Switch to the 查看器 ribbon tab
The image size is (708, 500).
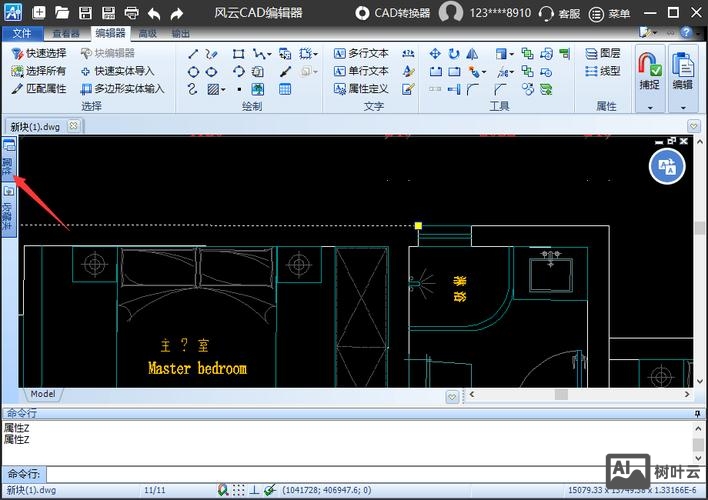(x=66, y=33)
